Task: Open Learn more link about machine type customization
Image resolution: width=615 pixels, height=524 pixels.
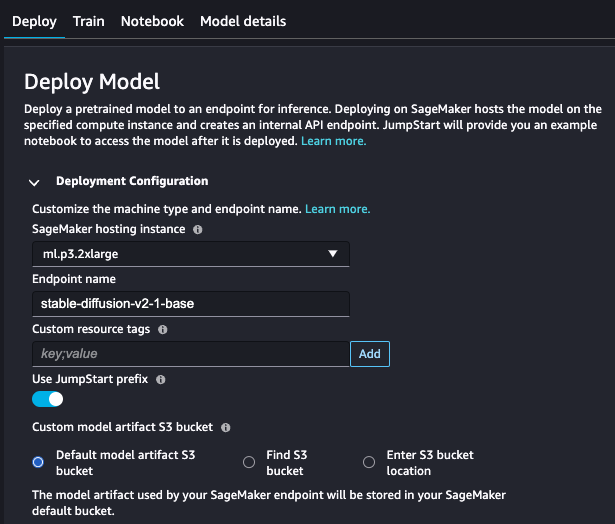Action: coord(337,209)
